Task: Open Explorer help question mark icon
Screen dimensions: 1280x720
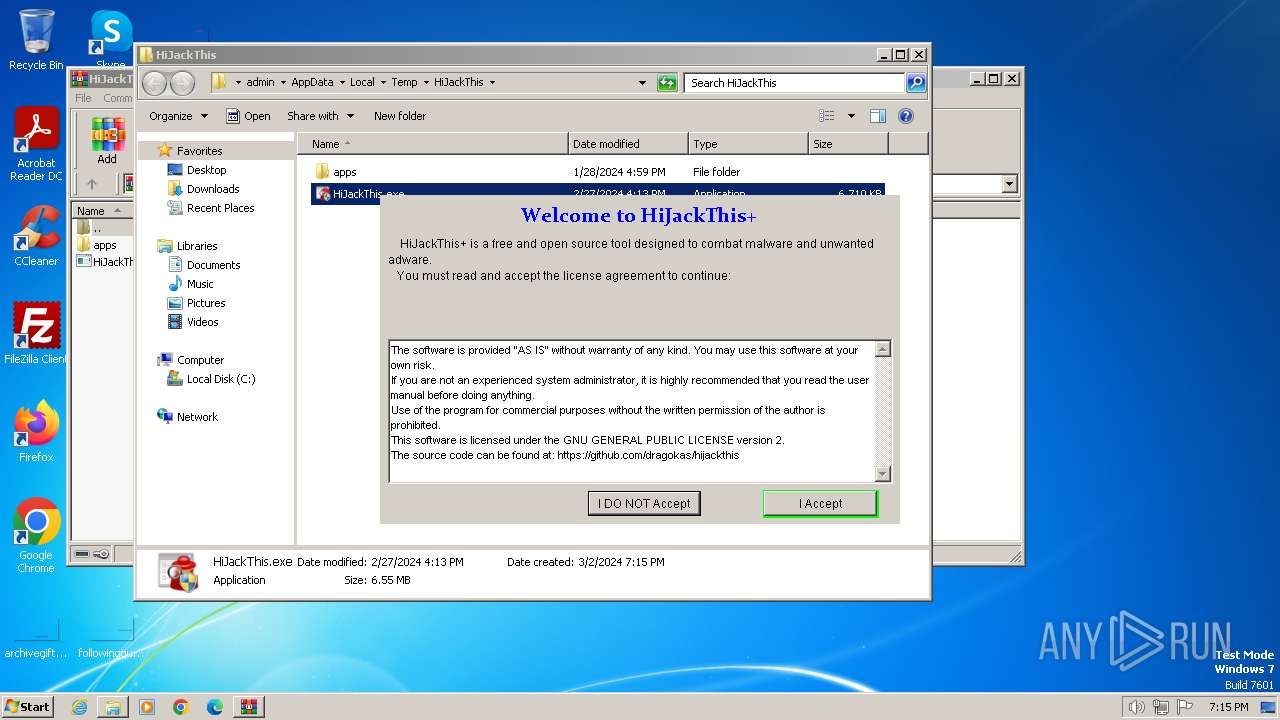Action: click(x=906, y=116)
